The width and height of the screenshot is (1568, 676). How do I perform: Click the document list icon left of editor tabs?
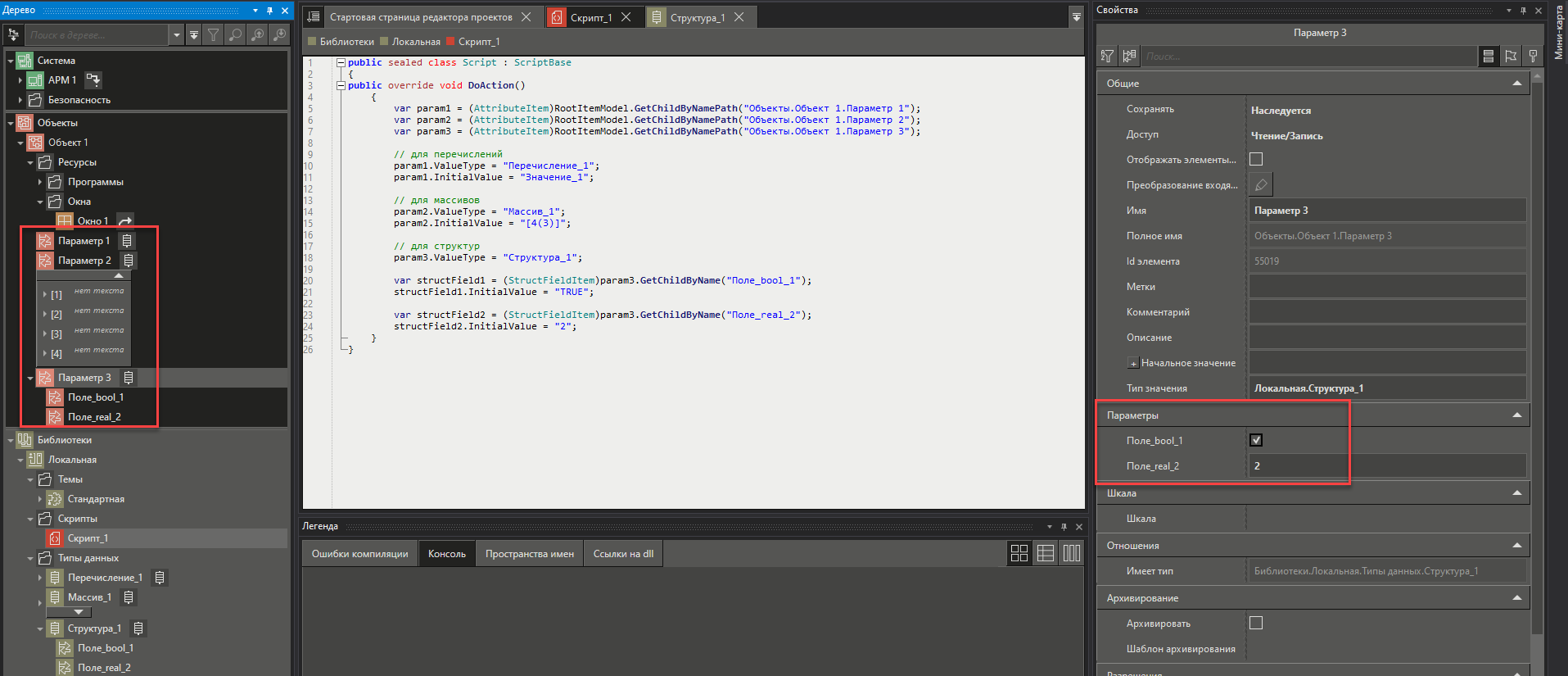click(314, 16)
